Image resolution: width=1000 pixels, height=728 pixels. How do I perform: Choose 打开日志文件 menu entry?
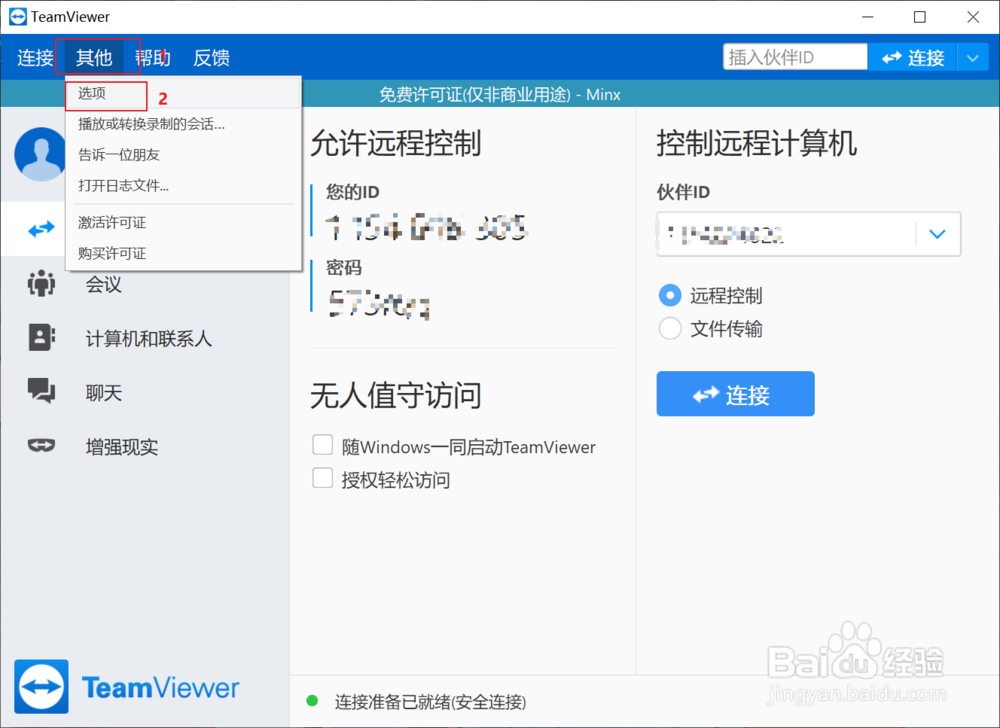tap(184, 186)
